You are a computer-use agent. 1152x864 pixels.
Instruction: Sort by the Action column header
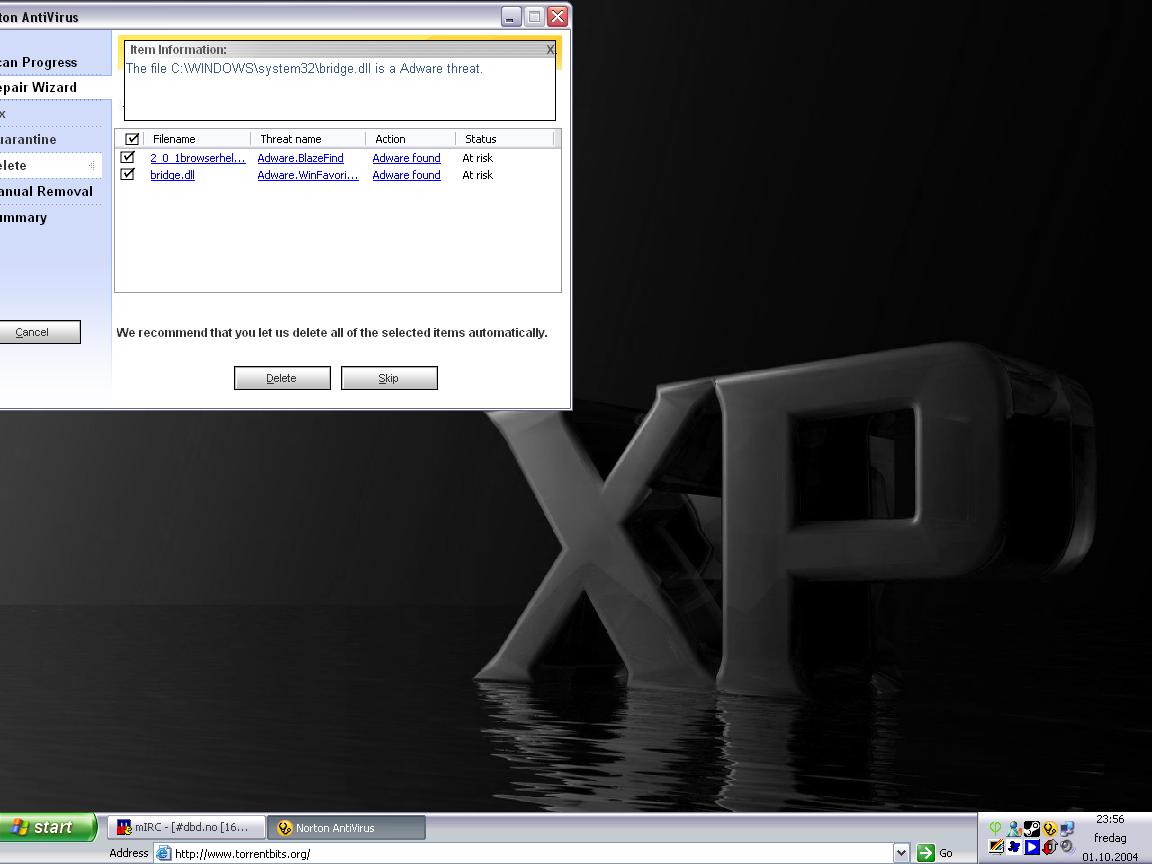click(x=411, y=139)
